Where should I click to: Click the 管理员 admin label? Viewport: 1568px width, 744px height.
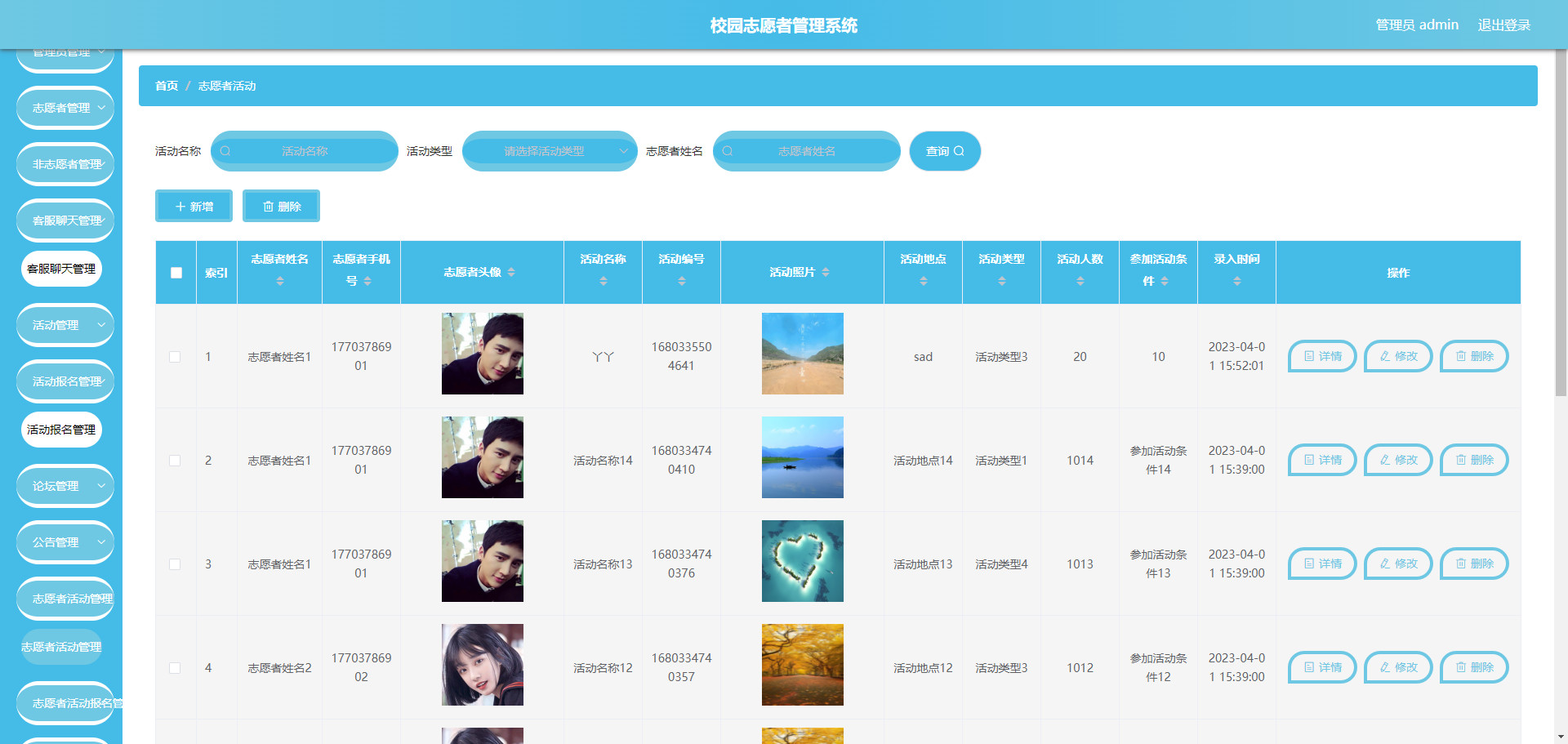pyautogui.click(x=1417, y=25)
